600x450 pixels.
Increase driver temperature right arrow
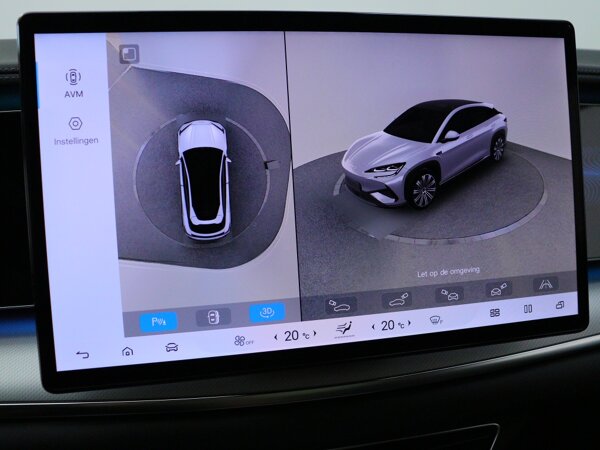[315, 334]
